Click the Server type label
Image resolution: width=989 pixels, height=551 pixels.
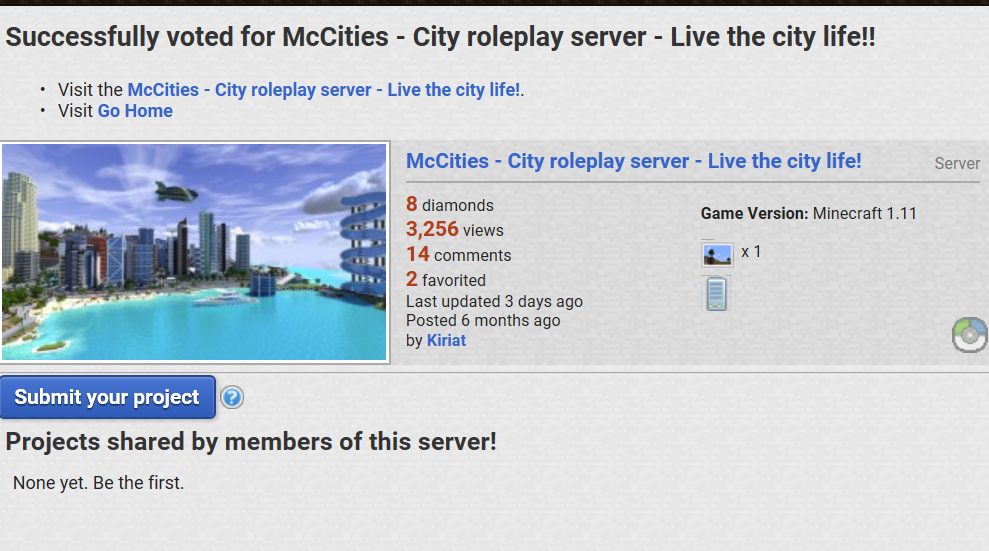pos(957,163)
